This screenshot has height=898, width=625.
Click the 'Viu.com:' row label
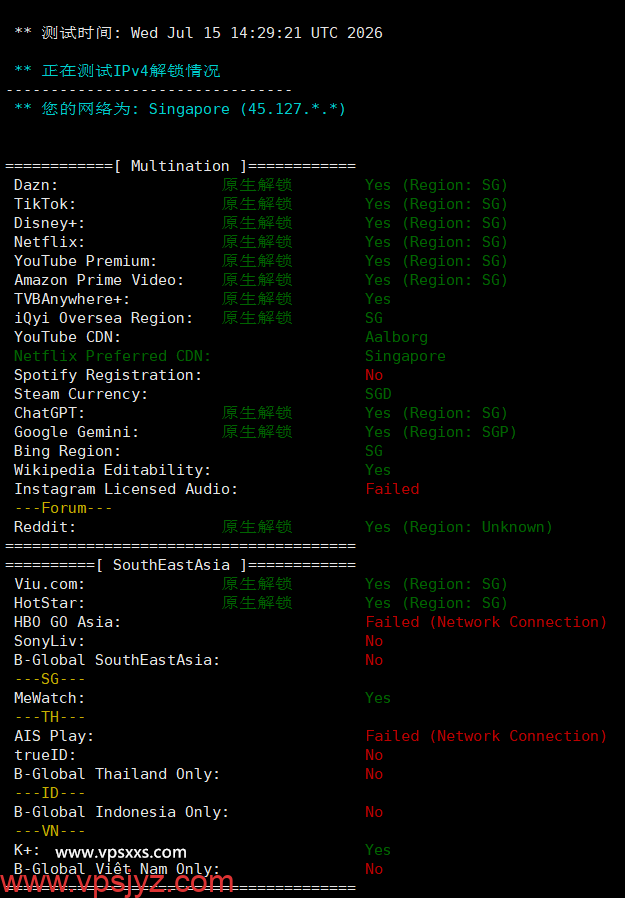pos(49,584)
